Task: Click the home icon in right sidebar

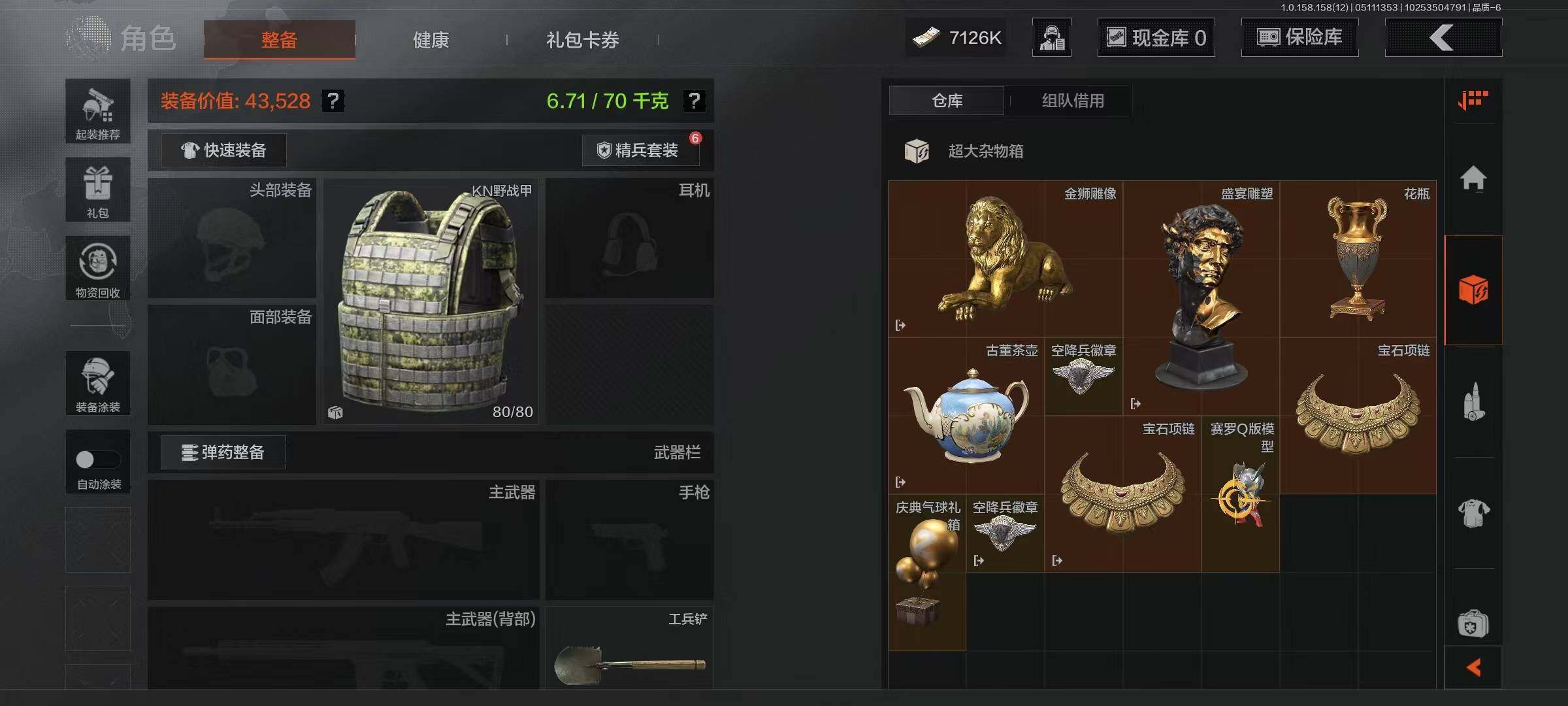Action: pyautogui.click(x=1473, y=178)
